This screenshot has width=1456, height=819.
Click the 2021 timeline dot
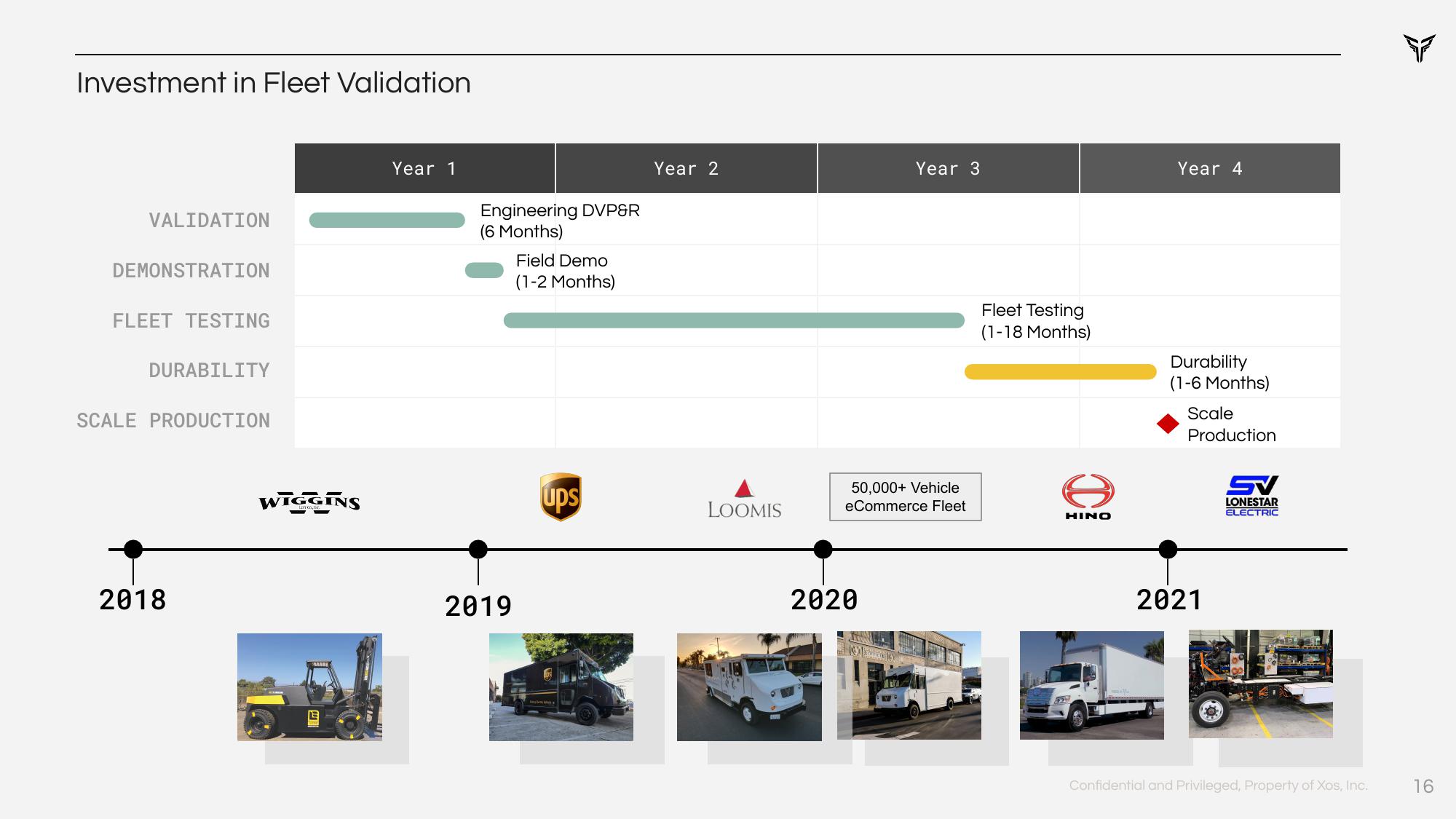pos(1168,550)
